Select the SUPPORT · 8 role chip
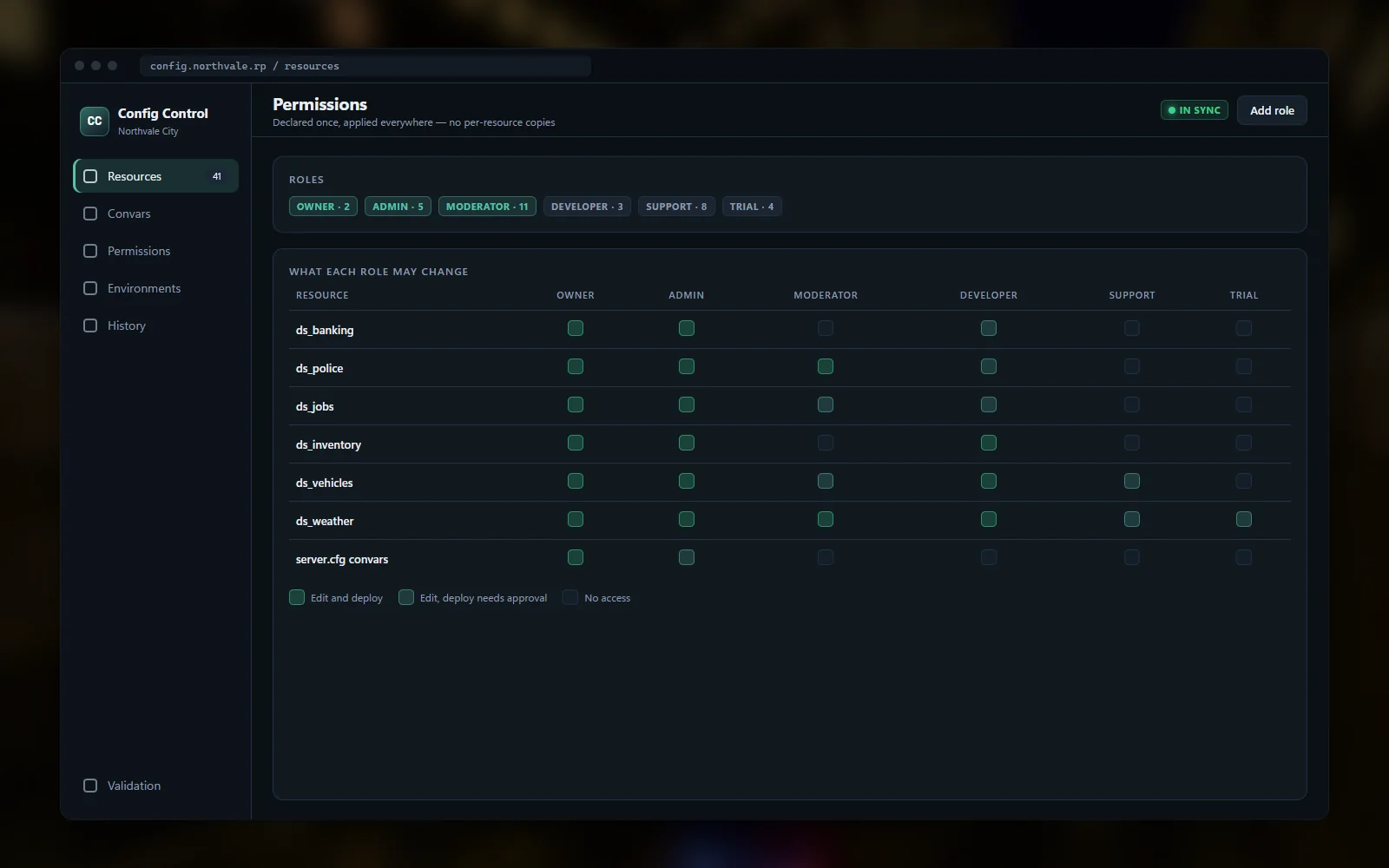This screenshot has width=1389, height=868. pos(676,207)
